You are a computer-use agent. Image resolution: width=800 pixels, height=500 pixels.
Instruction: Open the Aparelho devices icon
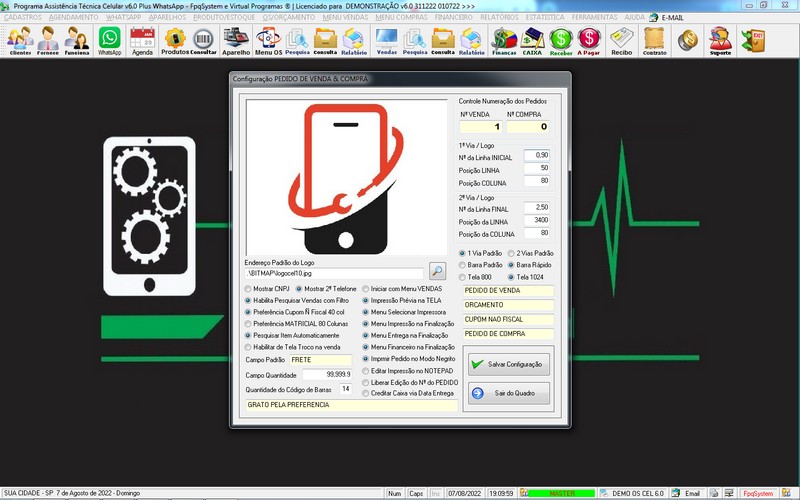point(236,41)
